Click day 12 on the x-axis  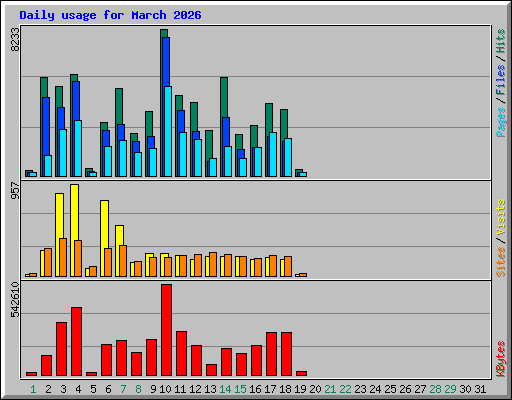(195, 389)
